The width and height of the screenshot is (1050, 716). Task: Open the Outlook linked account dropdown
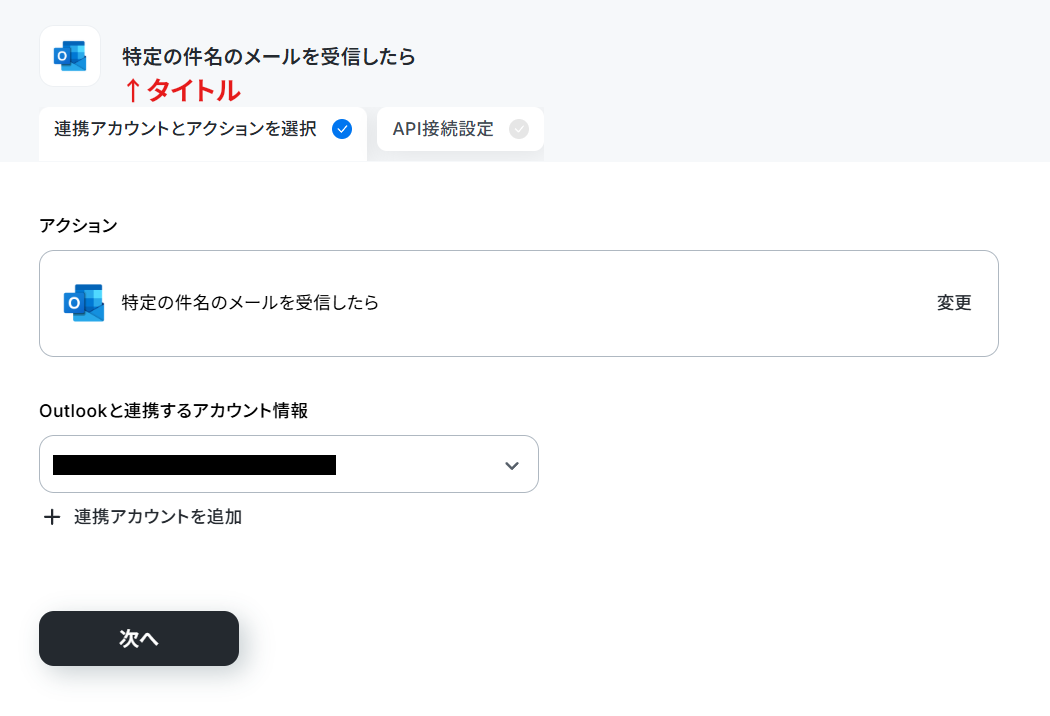[x=289, y=464]
